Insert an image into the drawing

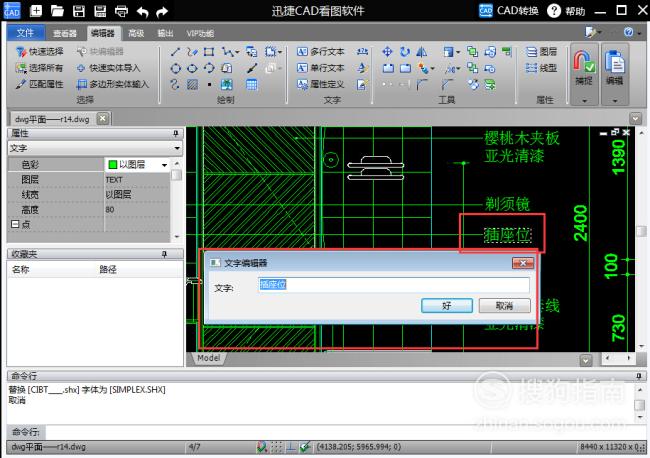[x=226, y=85]
